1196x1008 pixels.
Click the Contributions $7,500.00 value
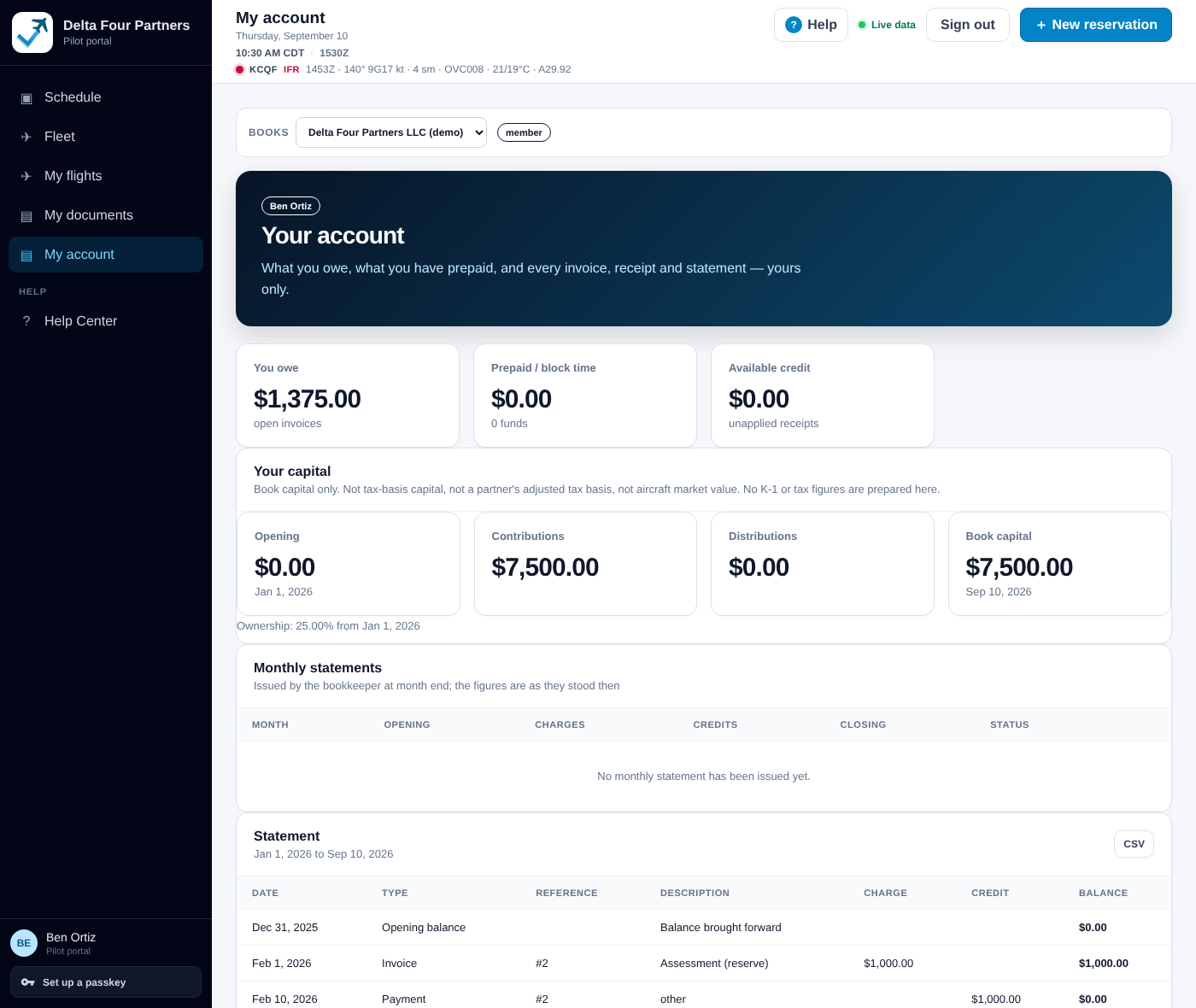tap(545, 567)
